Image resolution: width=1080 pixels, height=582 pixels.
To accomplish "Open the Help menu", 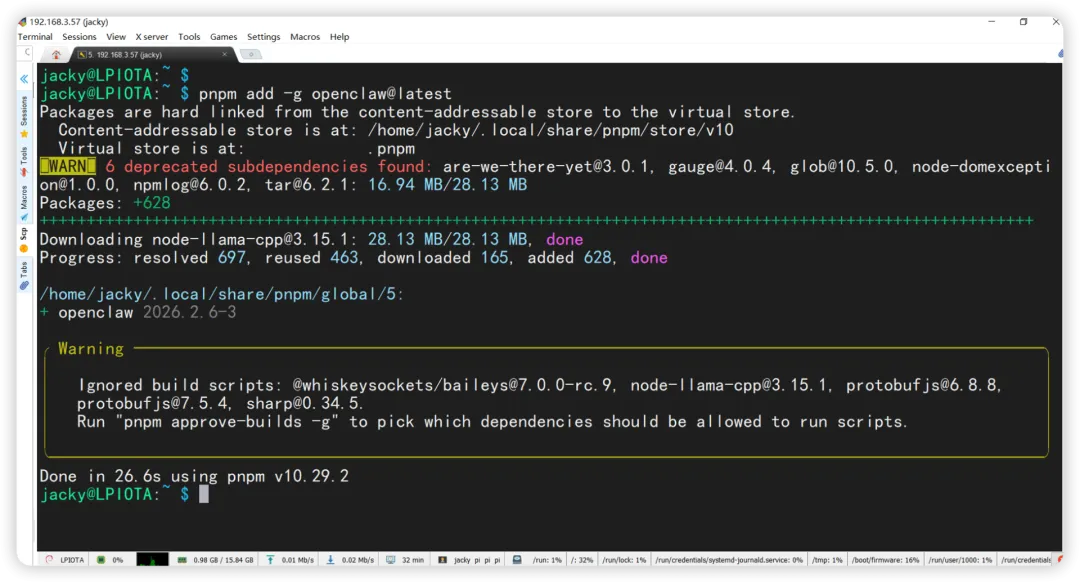I will [339, 37].
